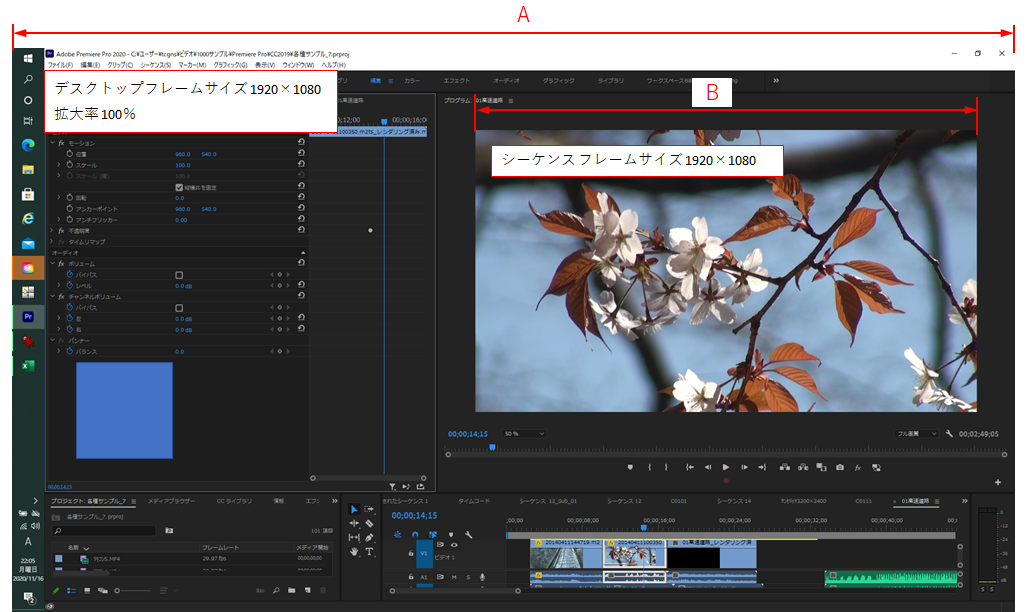Screen dimensions: 1027x612
Task: Select the Pen tool in the Premiere toolbar
Action: pos(370,537)
